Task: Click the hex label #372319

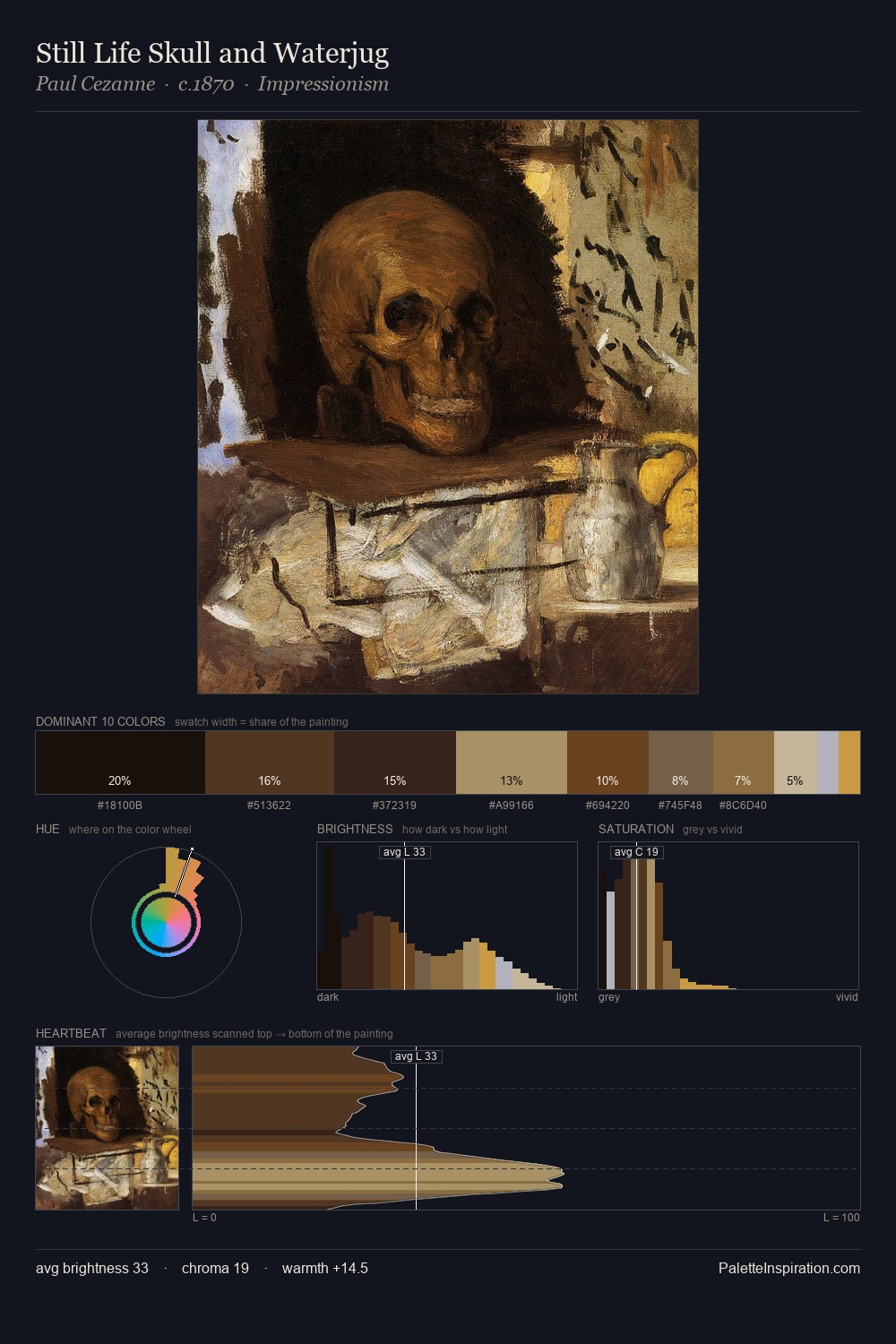Action: (x=394, y=806)
